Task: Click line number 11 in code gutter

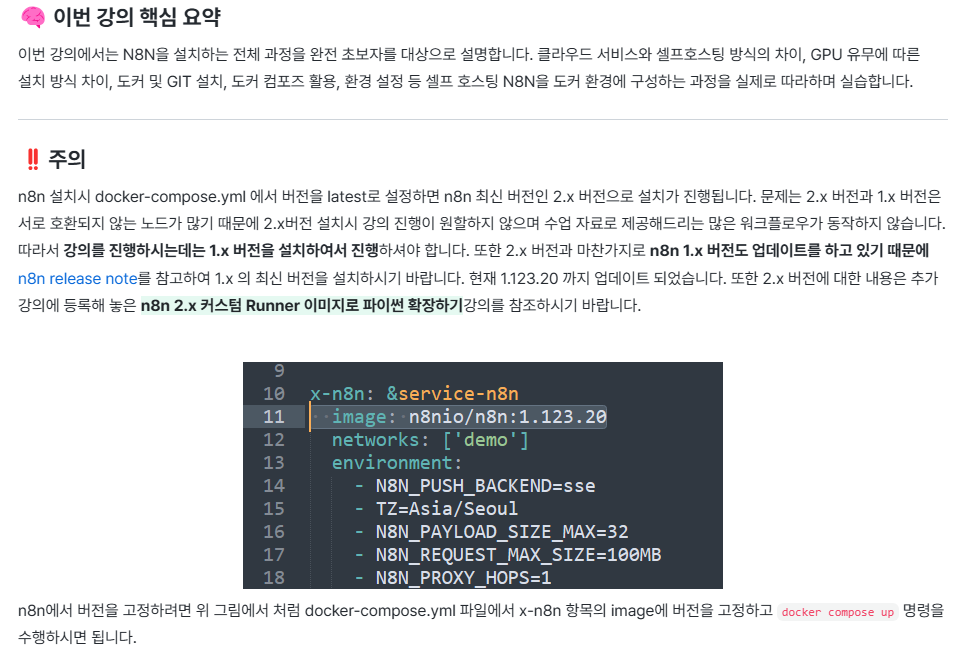Action: point(273,416)
